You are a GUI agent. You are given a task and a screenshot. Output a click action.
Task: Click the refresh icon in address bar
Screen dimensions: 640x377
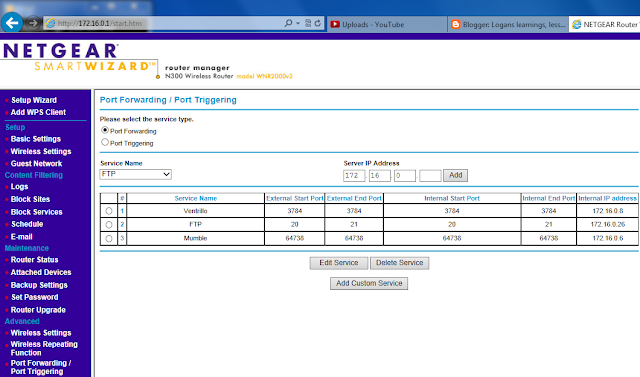point(318,24)
